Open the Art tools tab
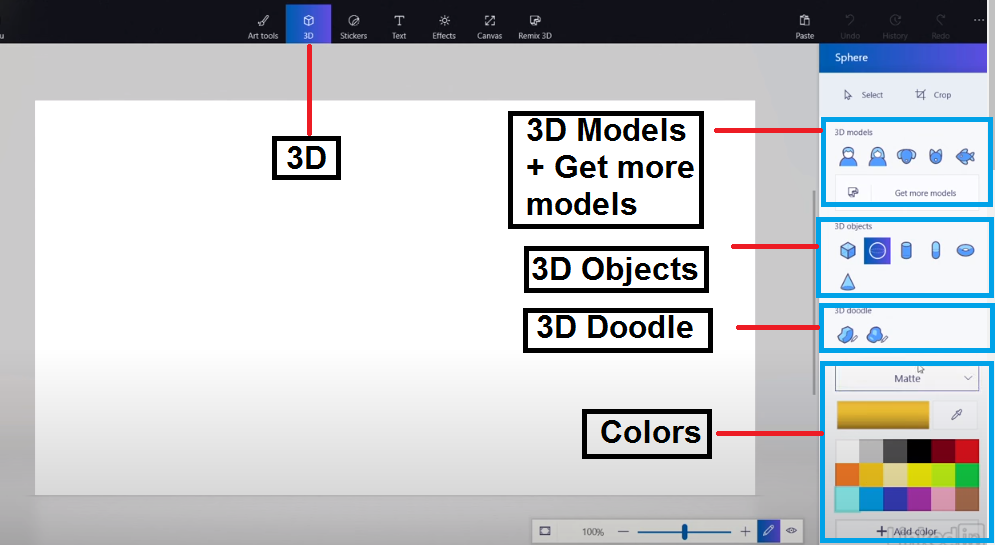This screenshot has height=545, width=995. [x=263, y=25]
